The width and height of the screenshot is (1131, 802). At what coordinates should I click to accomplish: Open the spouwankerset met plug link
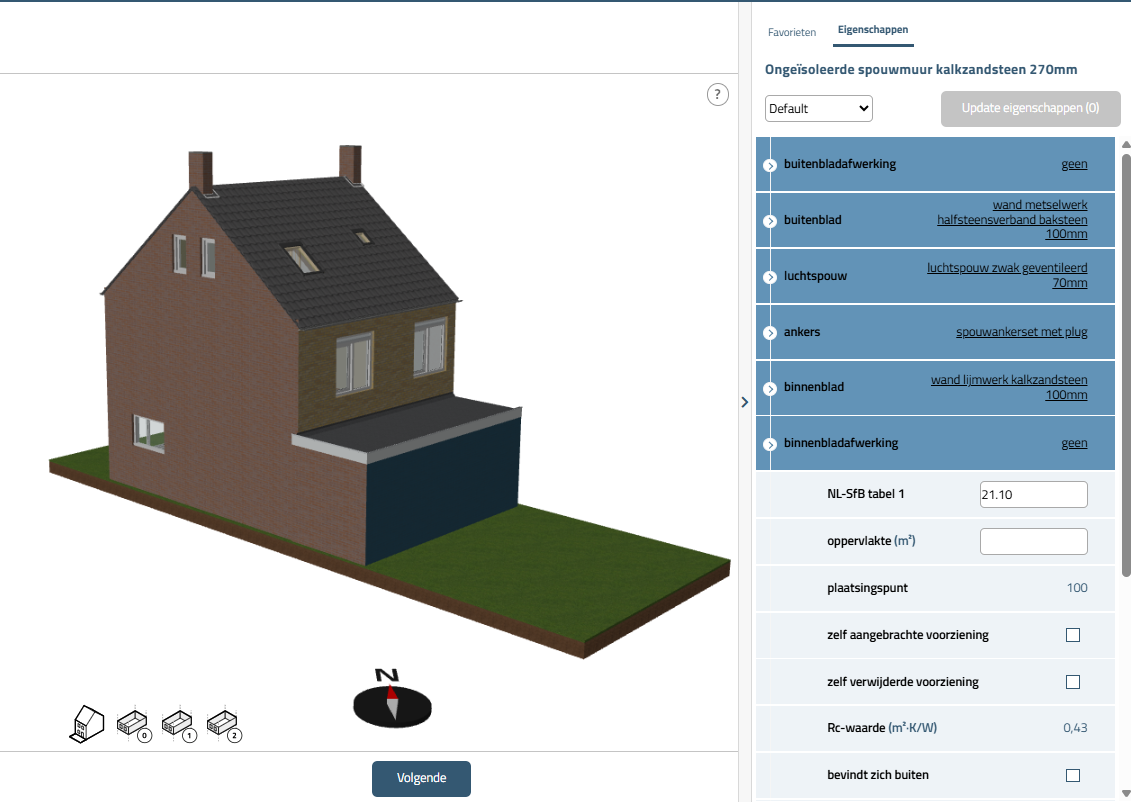click(1021, 332)
